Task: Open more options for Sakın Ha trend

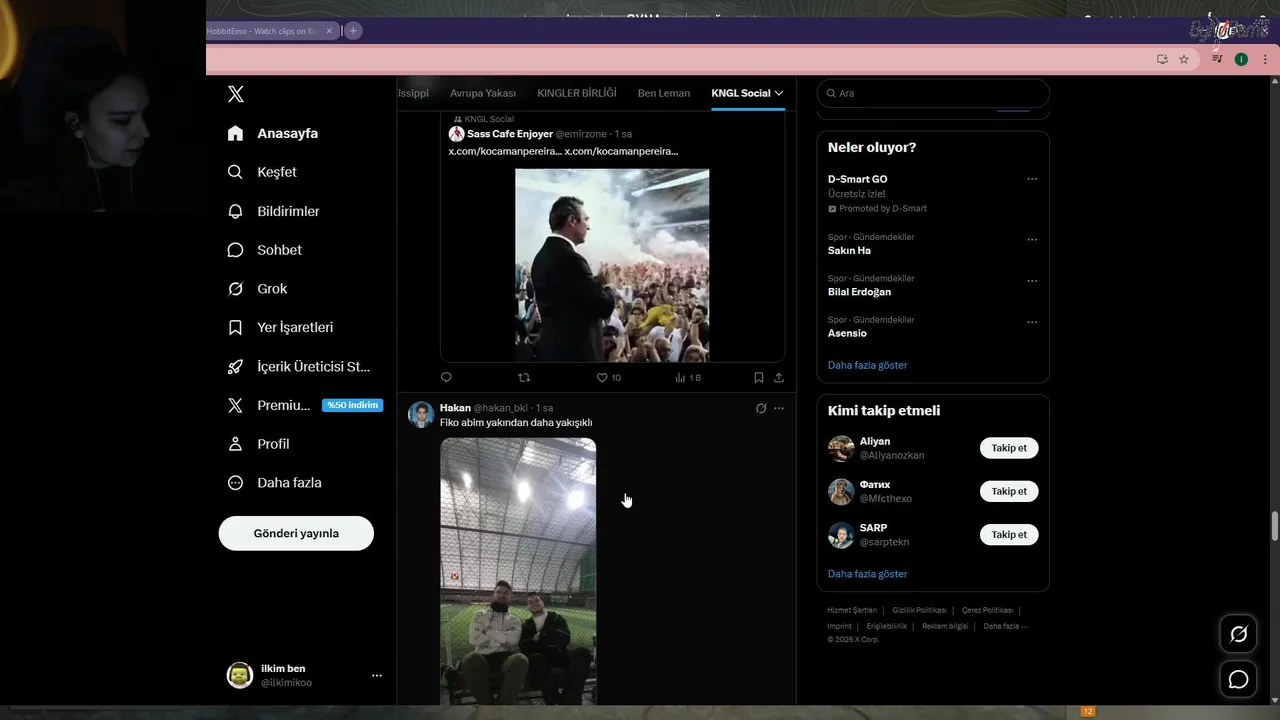Action: (1032, 240)
